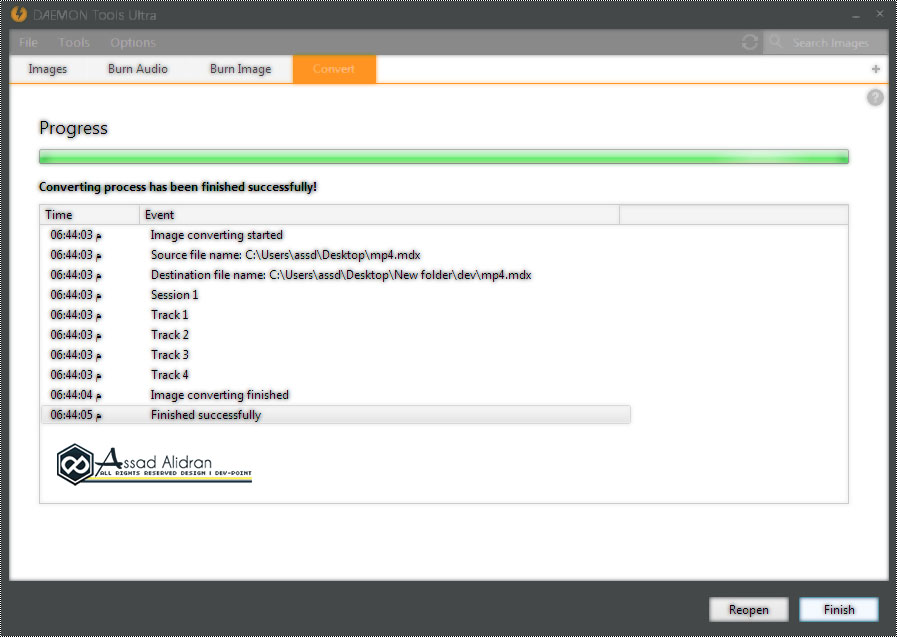
Task: Open the Options menu
Action: [x=133, y=42]
